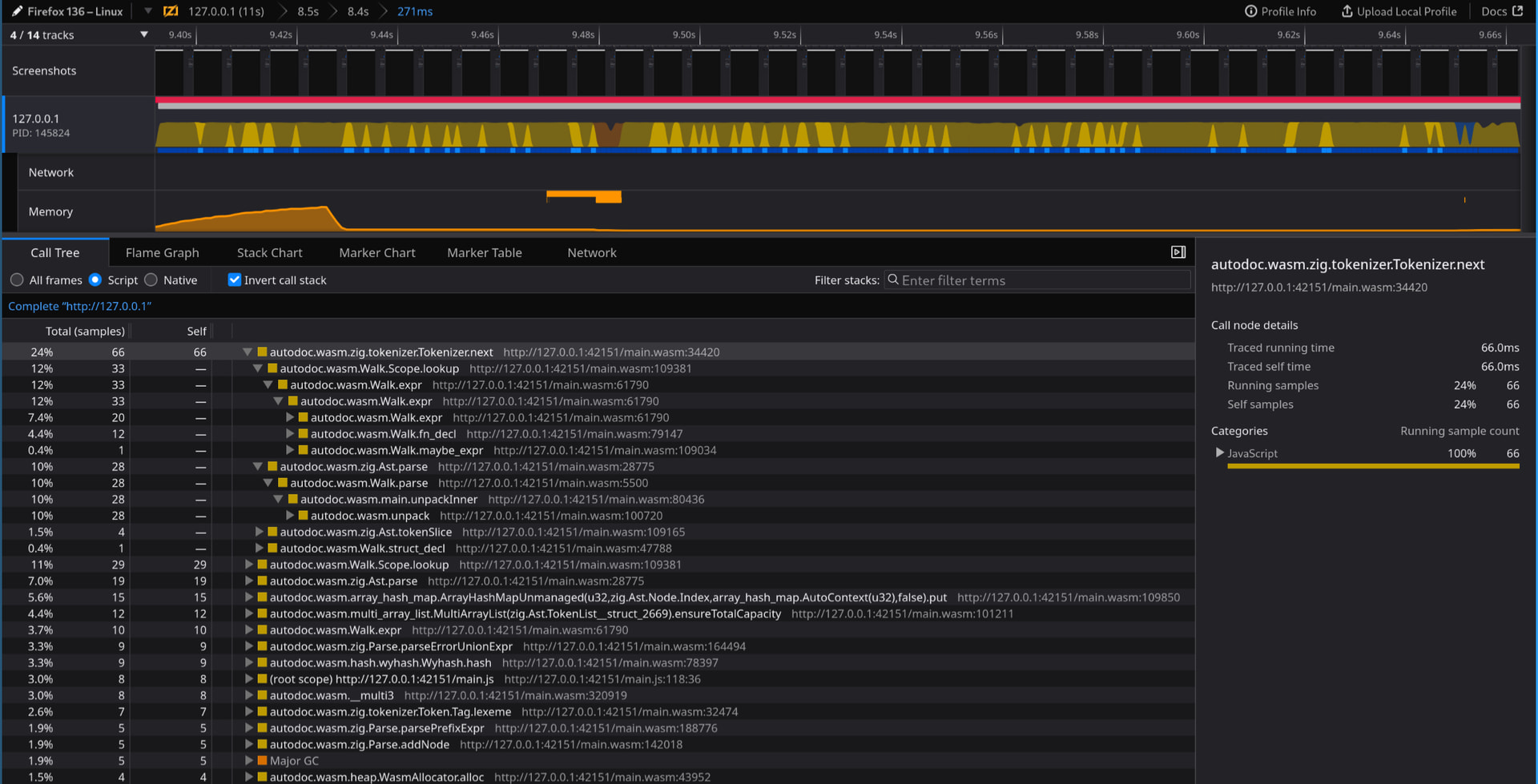Switch to the Flame Graph tab
Screen dimensions: 1538x784
pos(162,252)
